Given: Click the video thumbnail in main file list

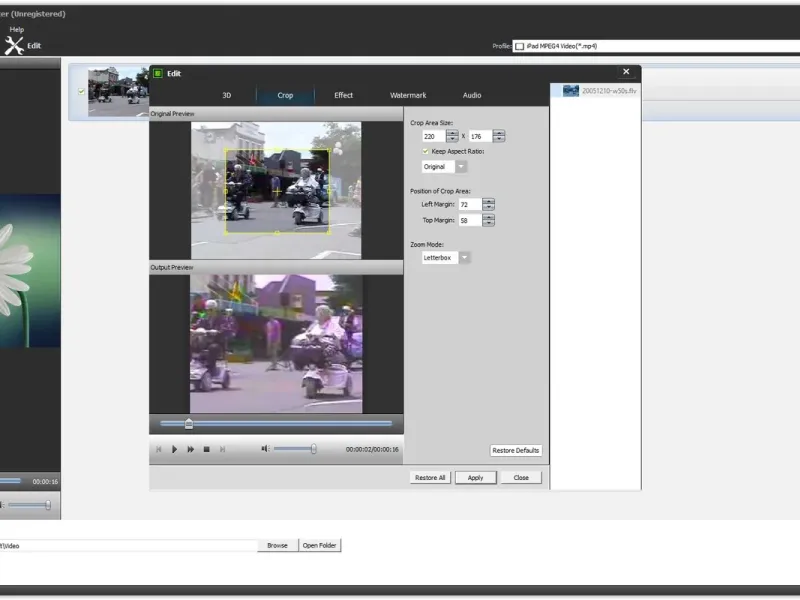Looking at the screenshot, I should tap(118, 92).
